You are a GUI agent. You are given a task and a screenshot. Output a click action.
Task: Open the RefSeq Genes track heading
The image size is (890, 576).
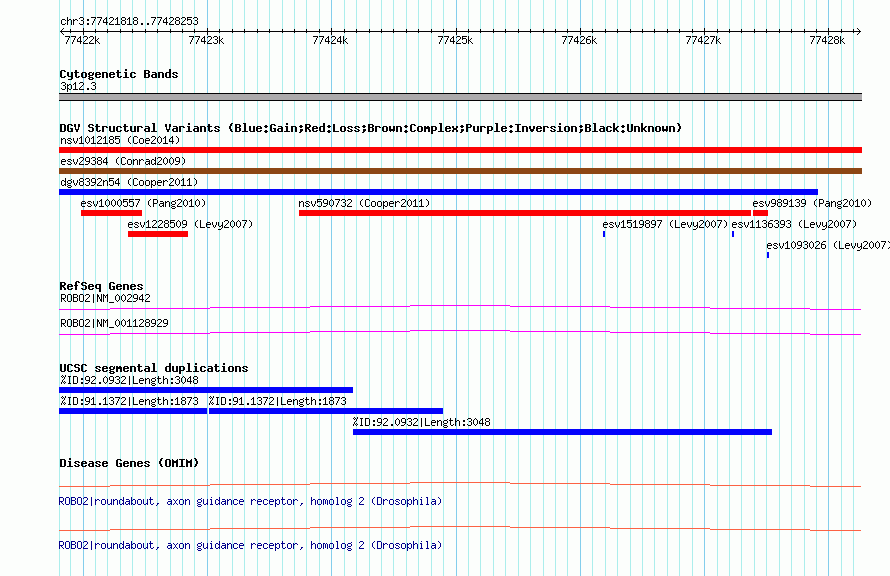click(x=101, y=285)
